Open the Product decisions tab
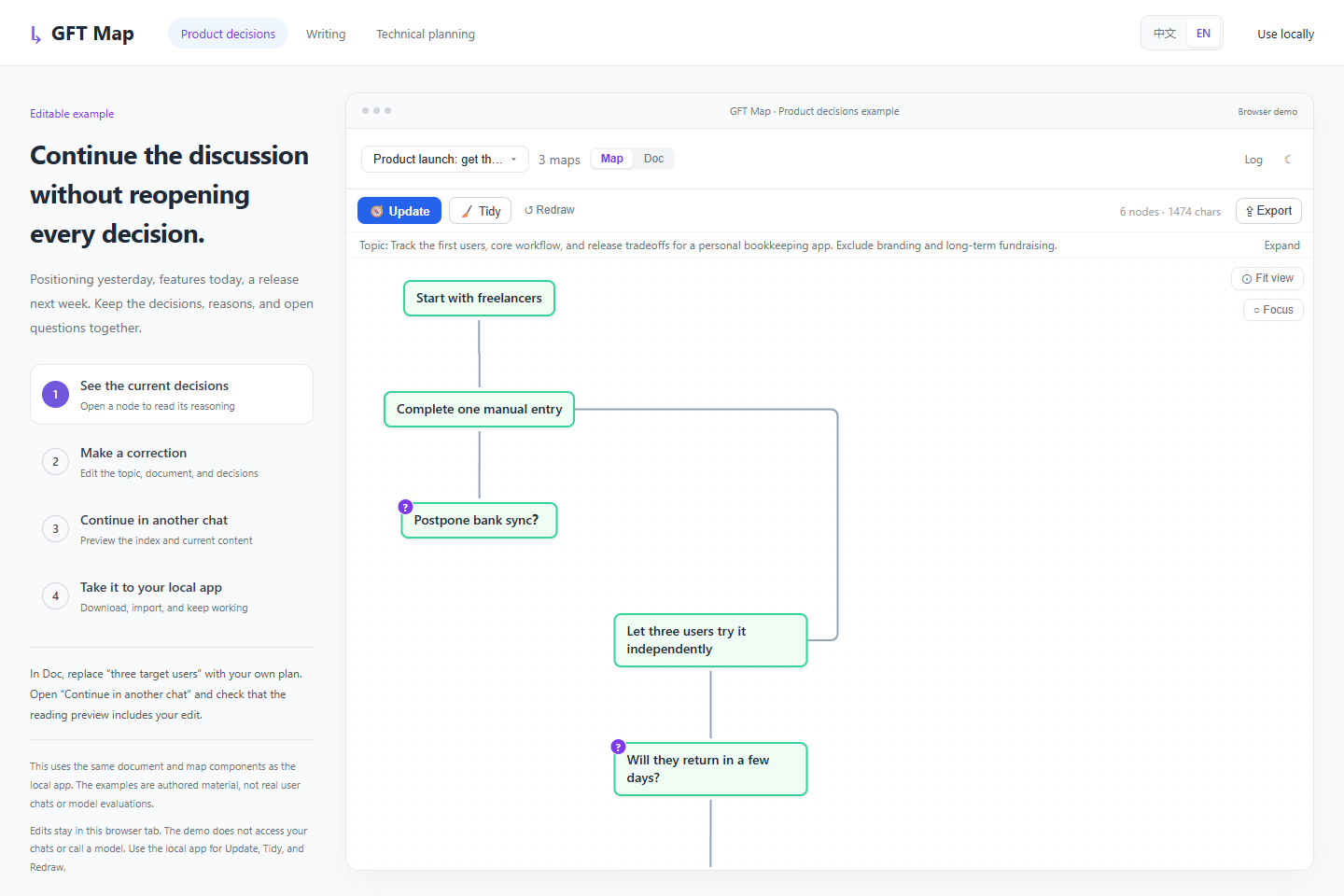This screenshot has height=896, width=1344. pos(228,34)
